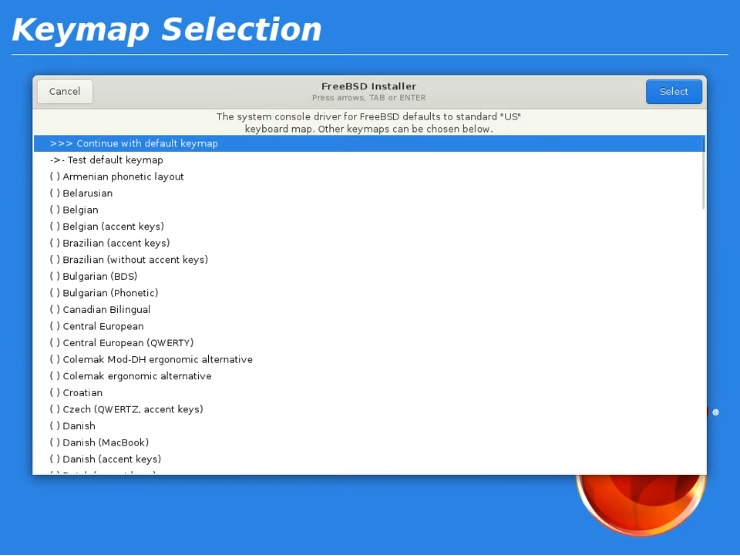The height and width of the screenshot is (556, 740).
Task: Choose the Belgian keymap
Action: [74, 210]
